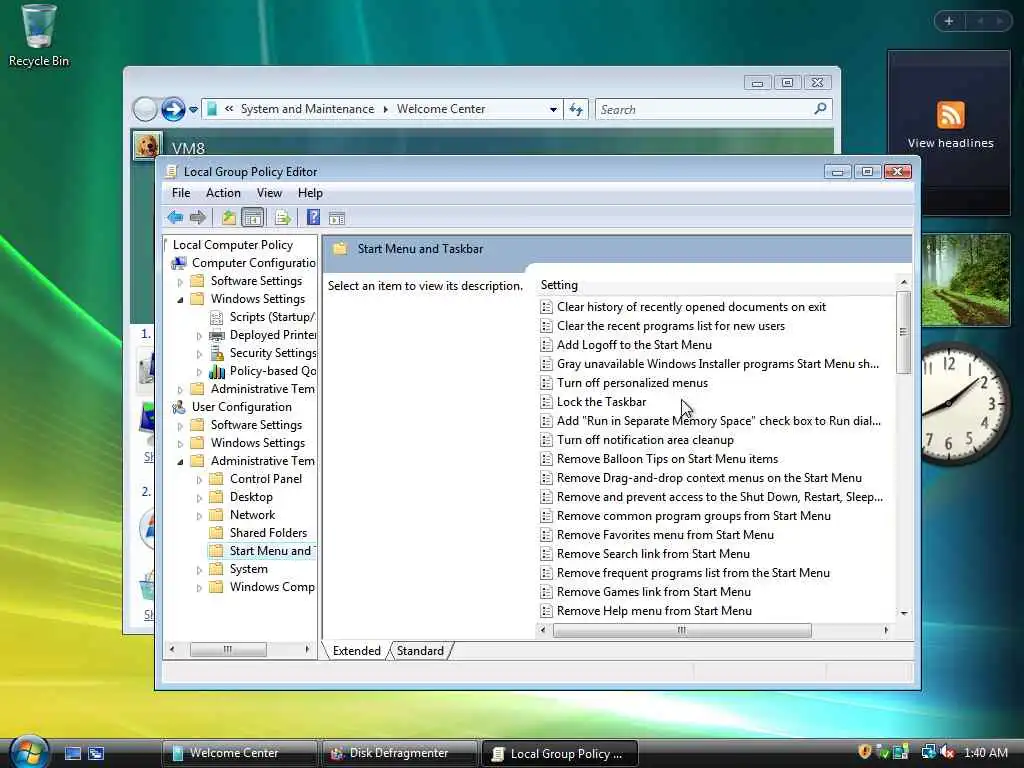Switch to the Extended tab

356,650
